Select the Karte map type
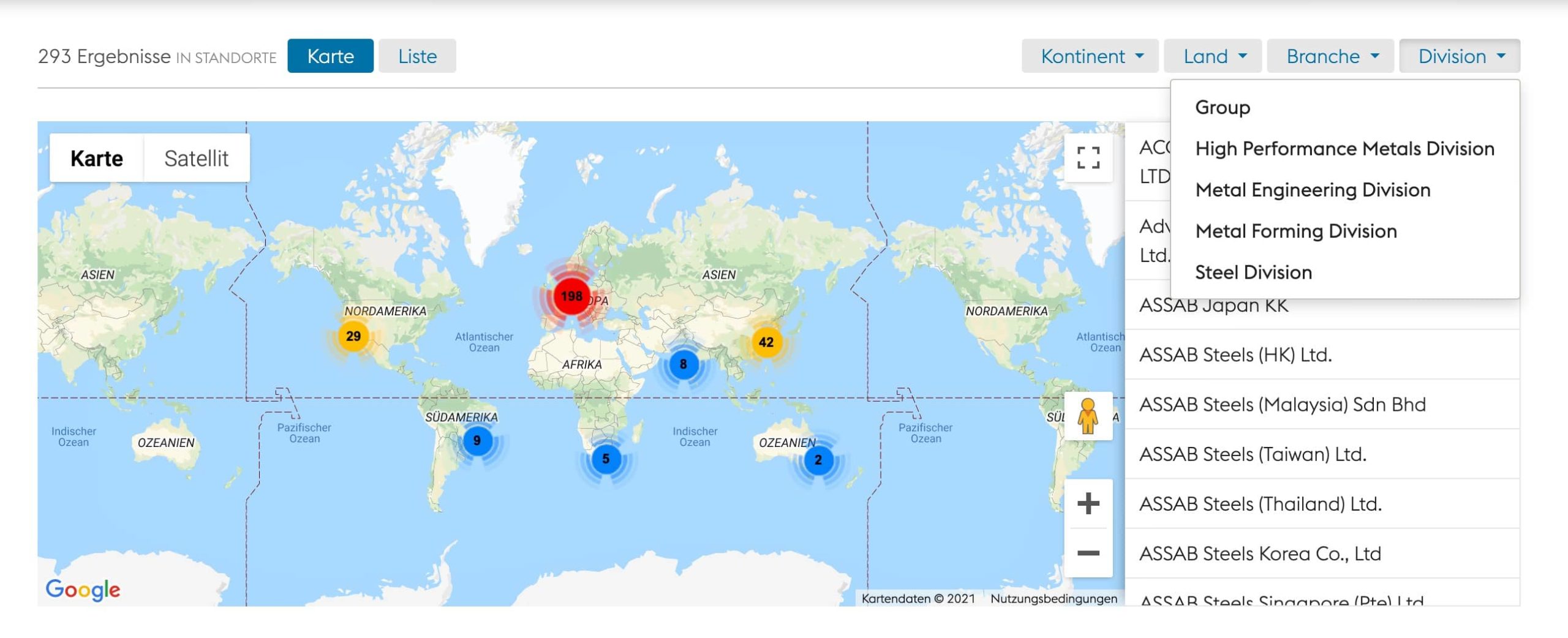Image resolution: width=1568 pixels, height=638 pixels. [x=97, y=158]
